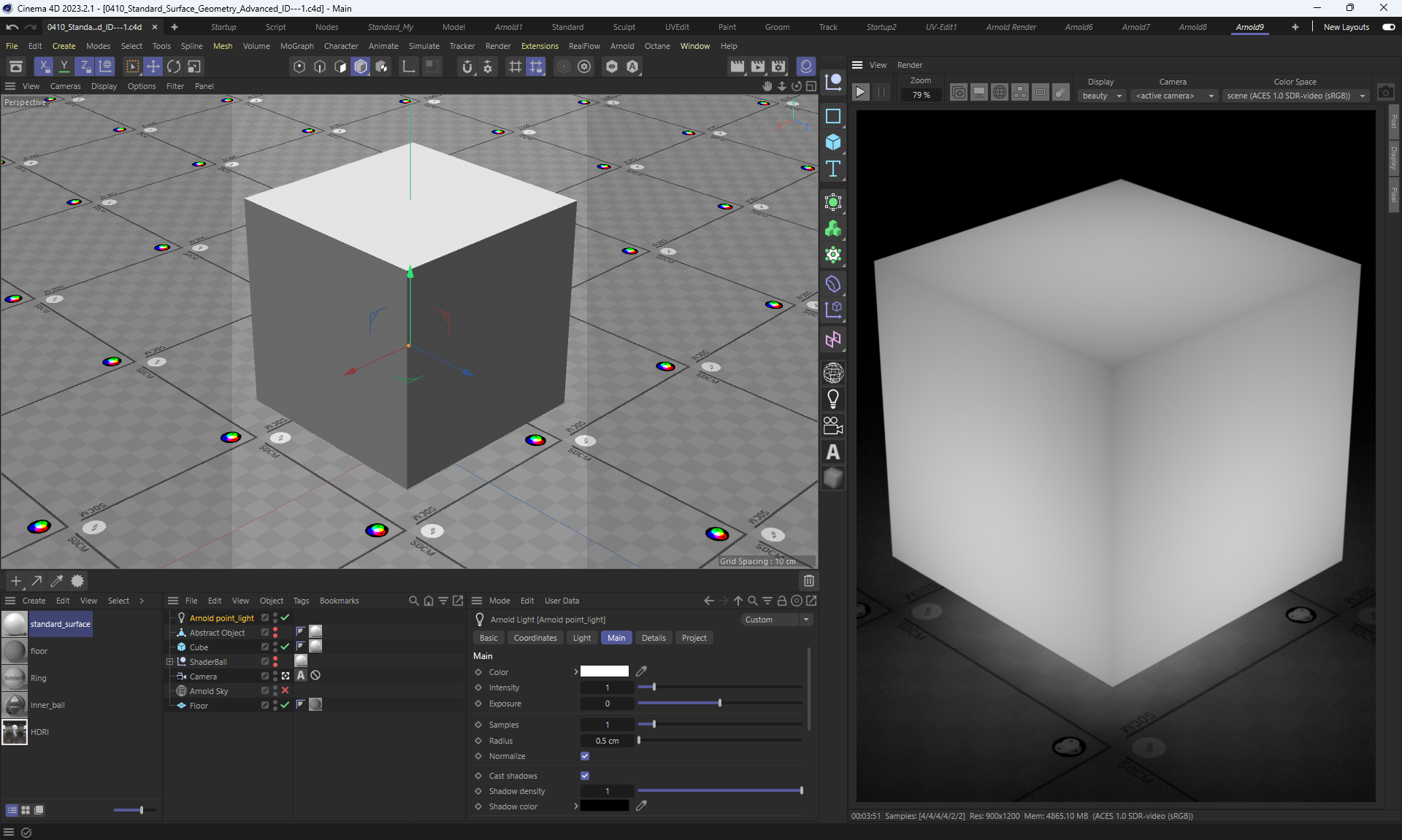This screenshot has height=840, width=1402.
Task: Open the active camera dropdown
Action: pos(1174,96)
